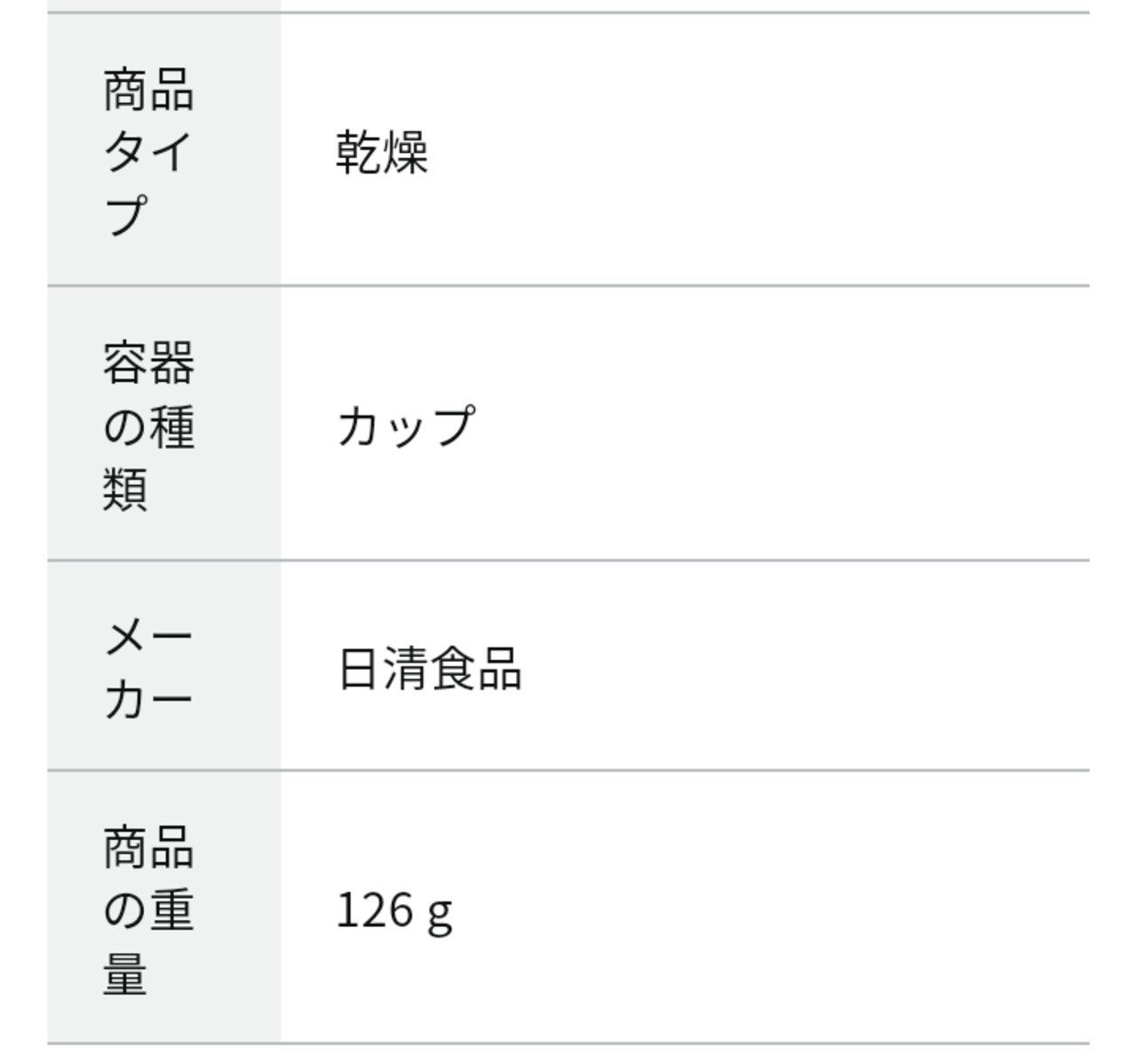Click the 126 g weight value
Viewport: 1137px width, 1064px height.
(394, 910)
